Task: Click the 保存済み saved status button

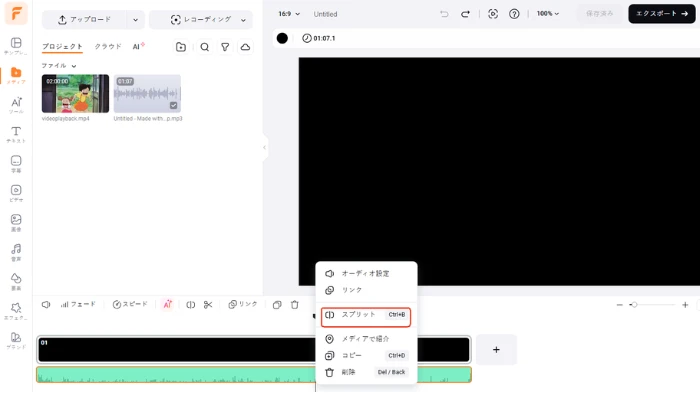Action: pos(600,14)
